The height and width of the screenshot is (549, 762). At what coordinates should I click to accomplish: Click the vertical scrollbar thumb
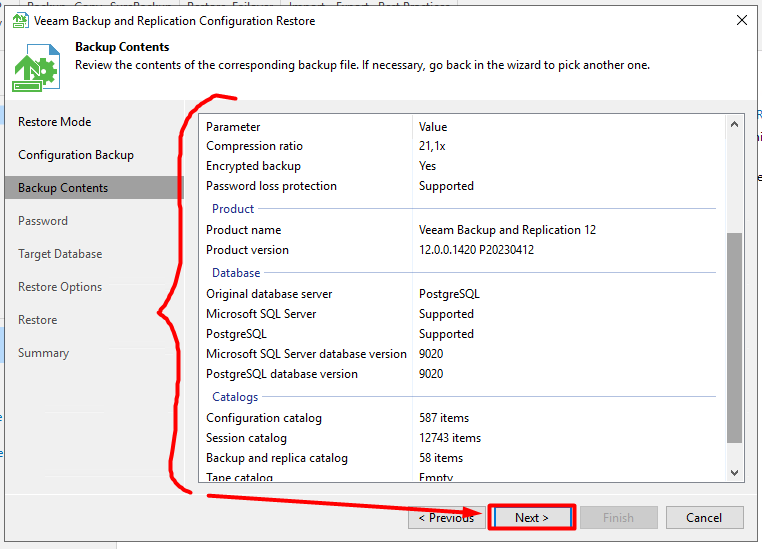click(x=734, y=338)
